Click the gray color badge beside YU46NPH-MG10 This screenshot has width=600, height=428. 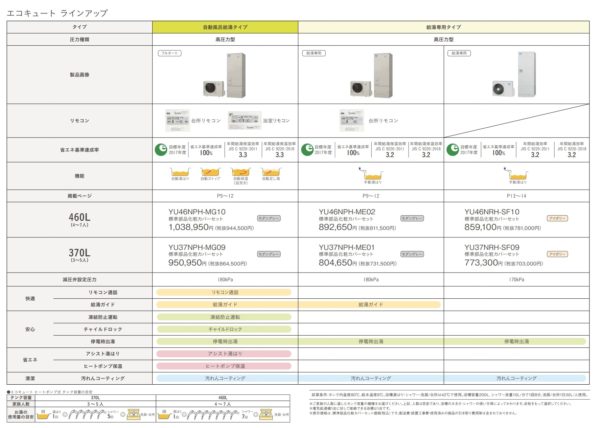click(x=269, y=218)
